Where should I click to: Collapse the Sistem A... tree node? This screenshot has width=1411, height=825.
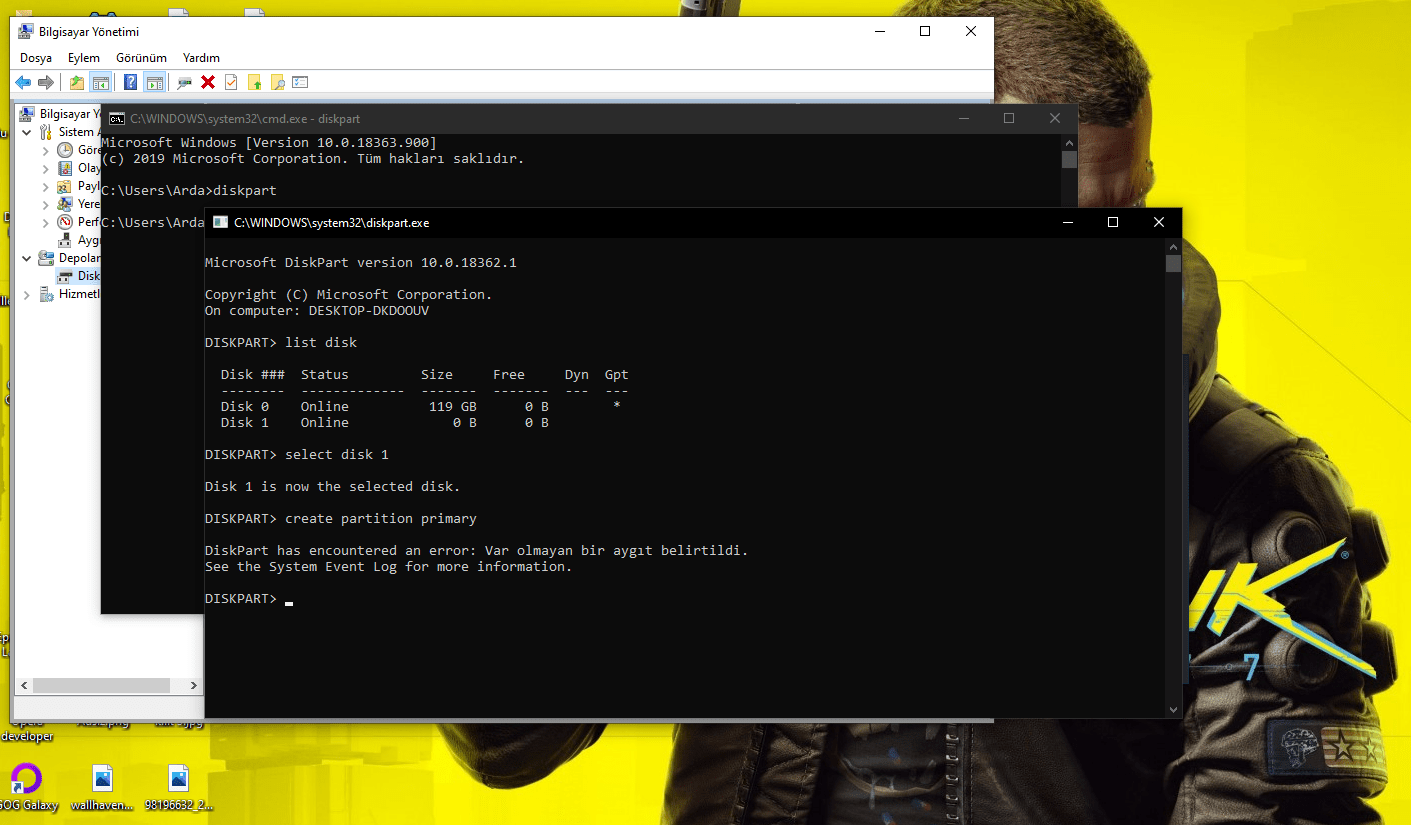point(27,132)
